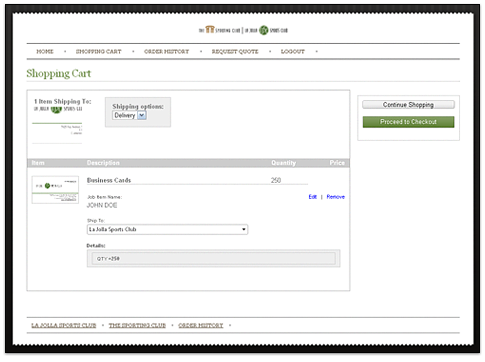485x362 pixels.
Task: Click the Business Cards item title
Action: [109, 180]
